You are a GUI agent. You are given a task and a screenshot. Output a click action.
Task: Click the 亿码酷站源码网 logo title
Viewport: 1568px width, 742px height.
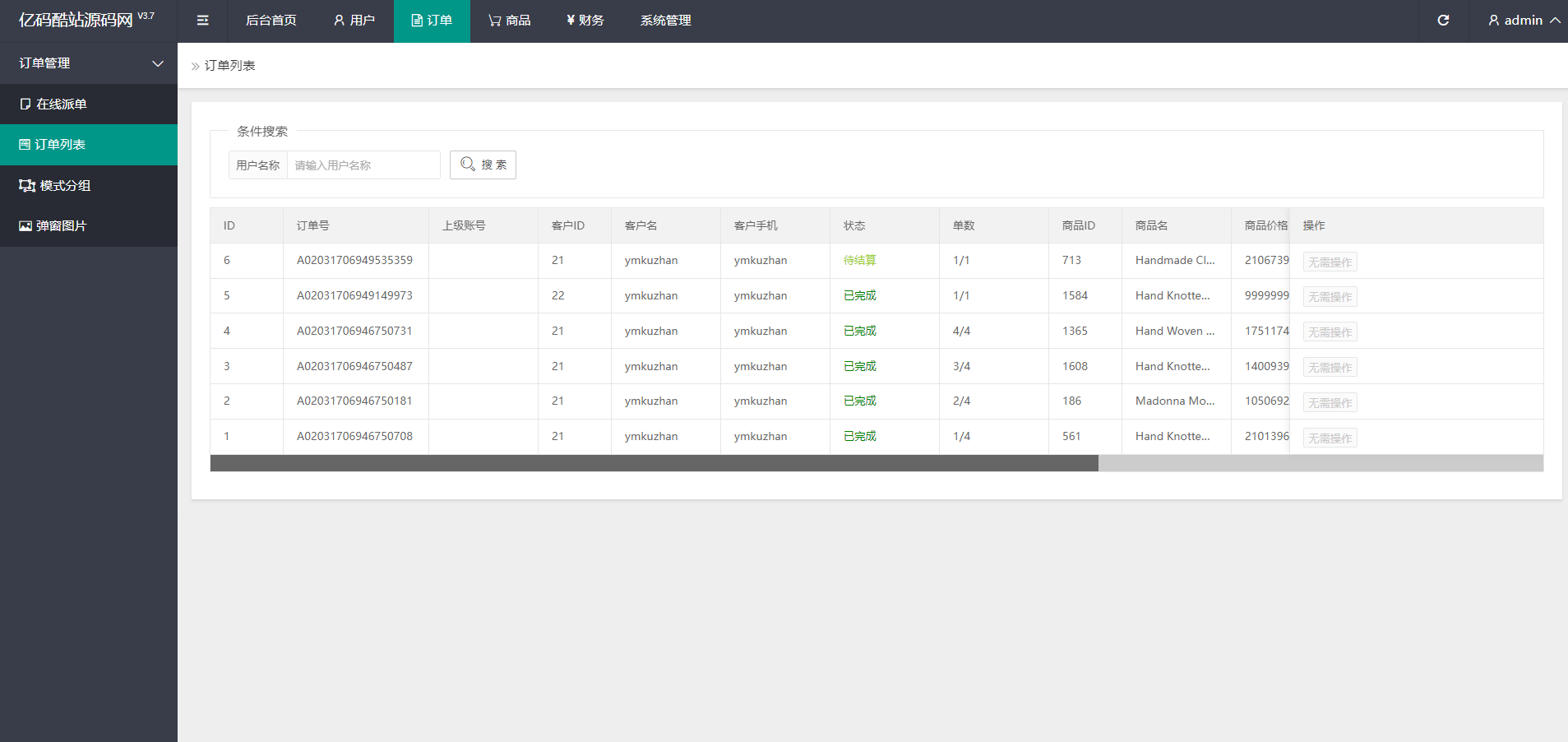click(x=76, y=20)
